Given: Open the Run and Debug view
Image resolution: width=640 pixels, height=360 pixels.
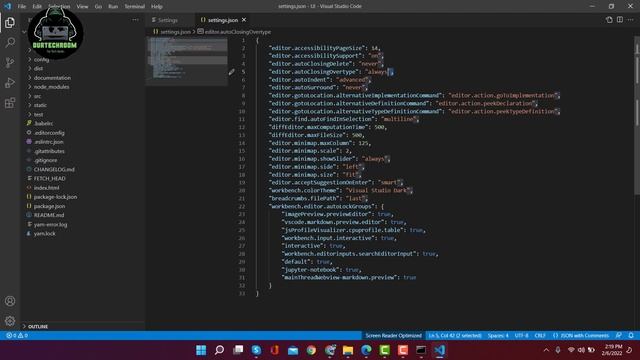Looking at the screenshot, I should coord(10,82).
